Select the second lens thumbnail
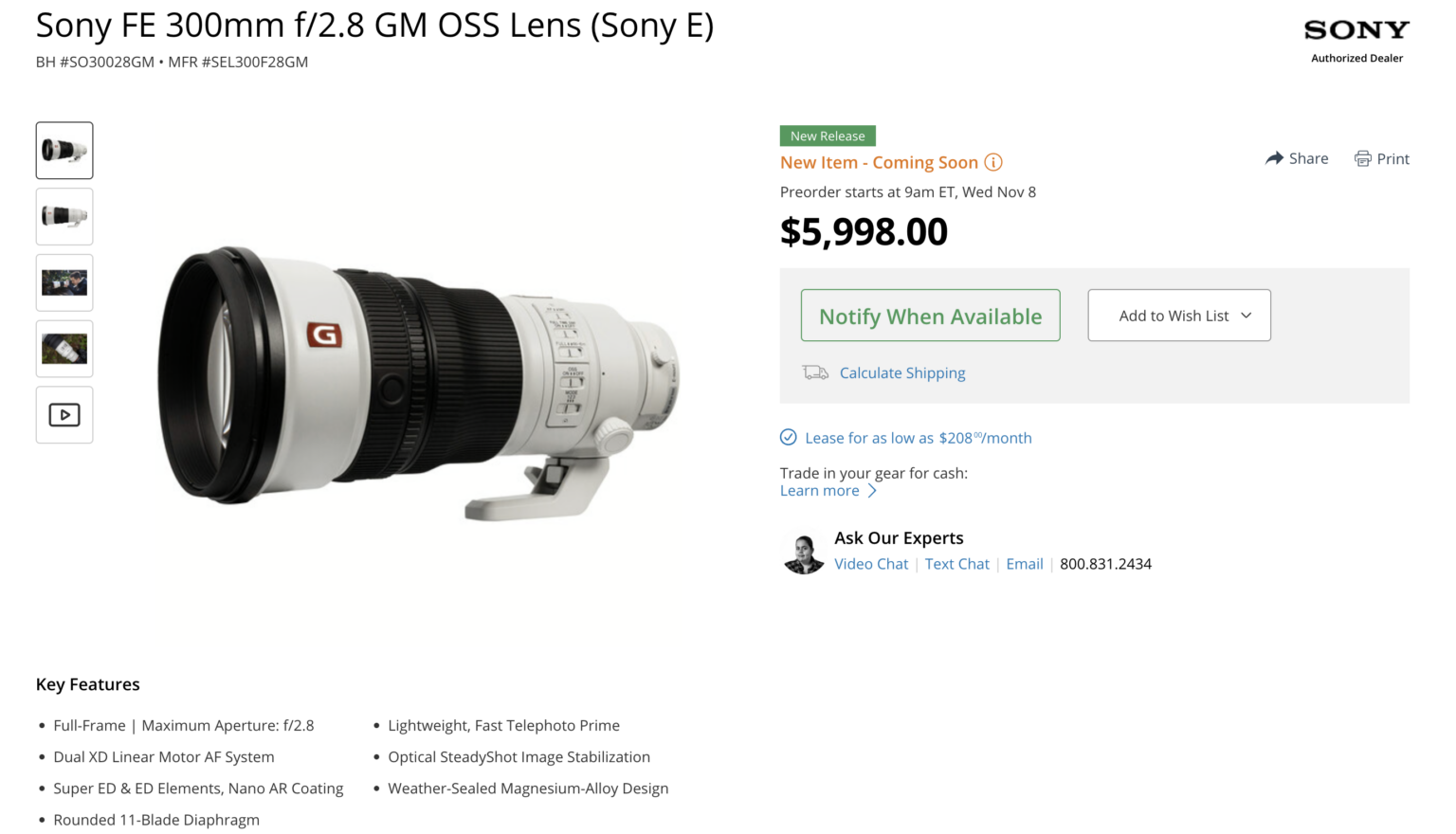 coord(64,216)
